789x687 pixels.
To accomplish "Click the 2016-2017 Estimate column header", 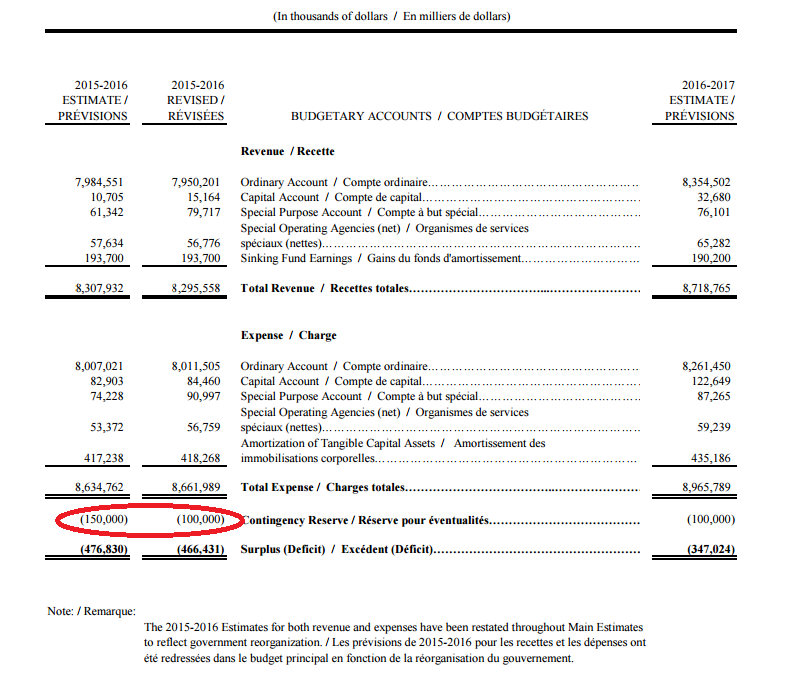I will (x=700, y=100).
